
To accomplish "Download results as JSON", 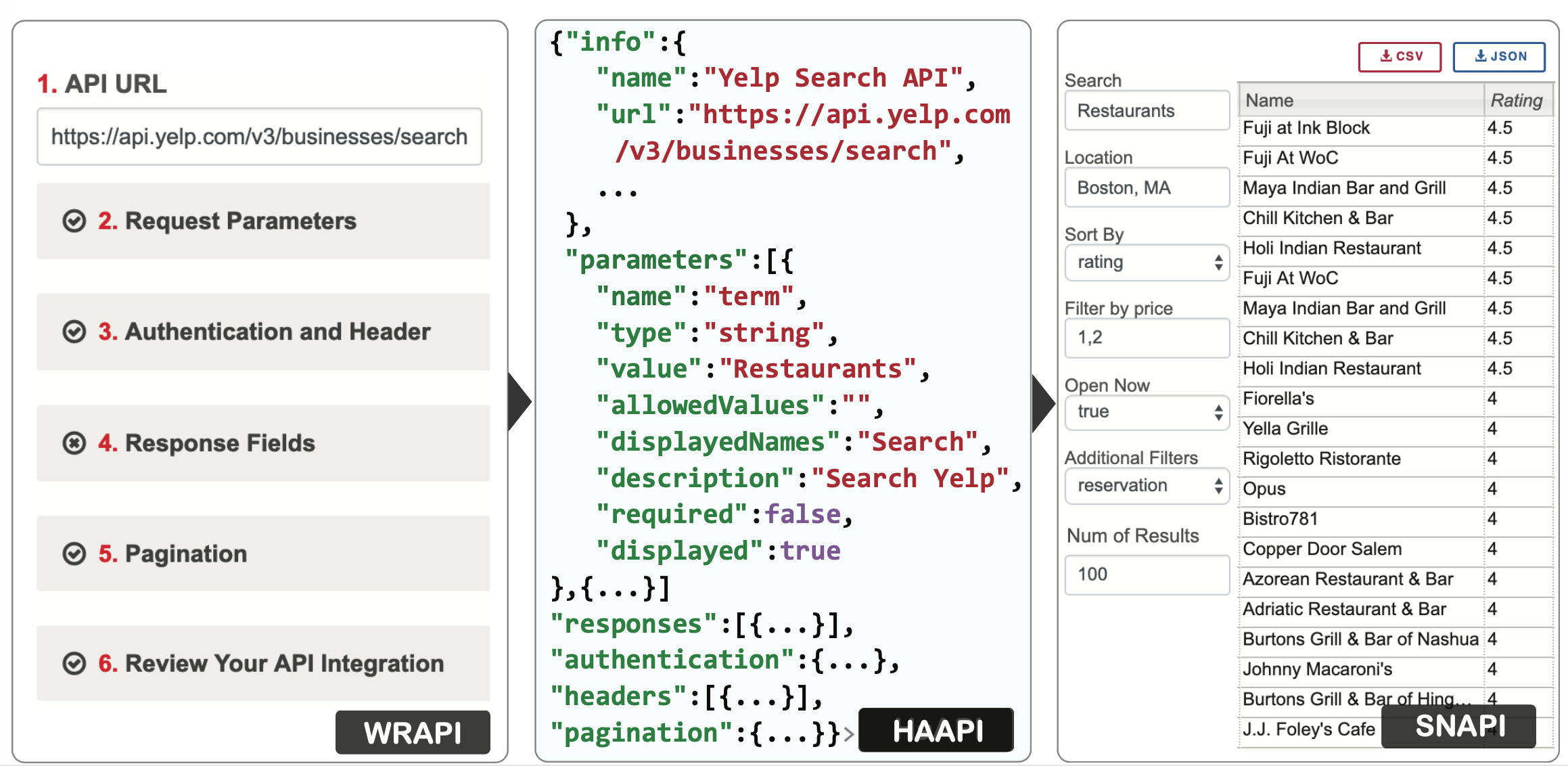I will click(x=1499, y=57).
